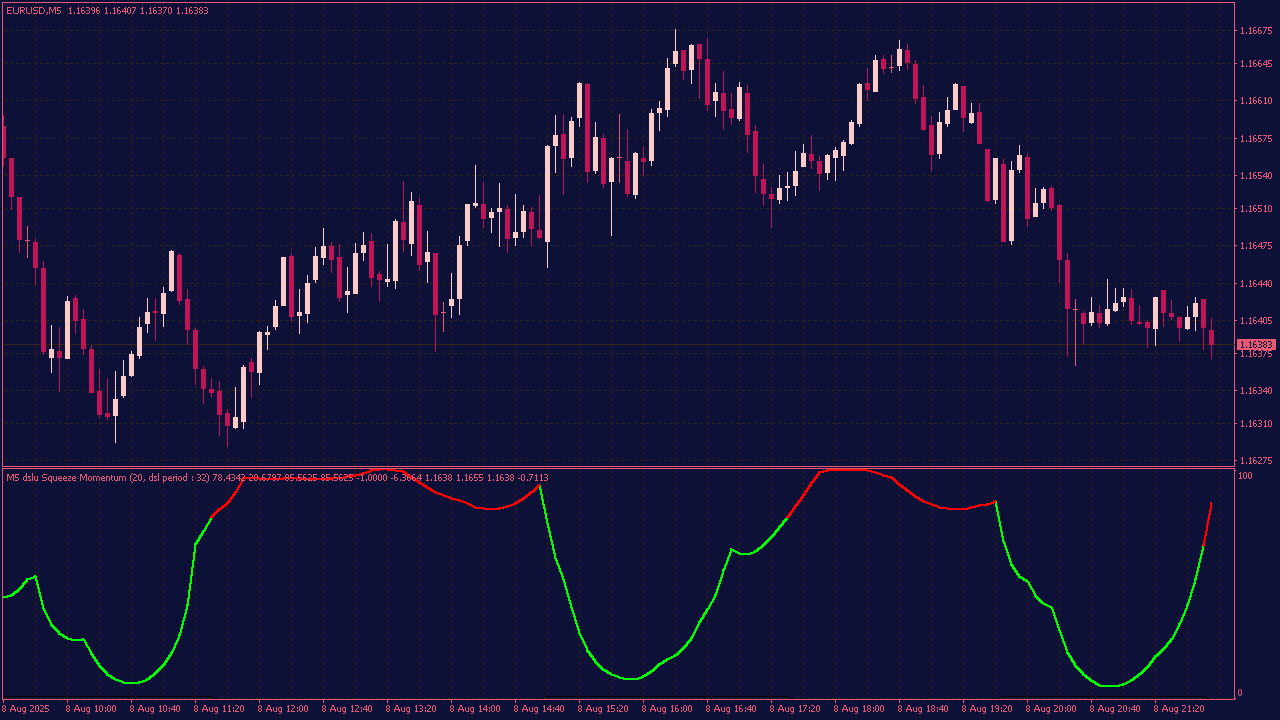Click the last candle on the chart
1280x720 pixels.
(1211, 337)
